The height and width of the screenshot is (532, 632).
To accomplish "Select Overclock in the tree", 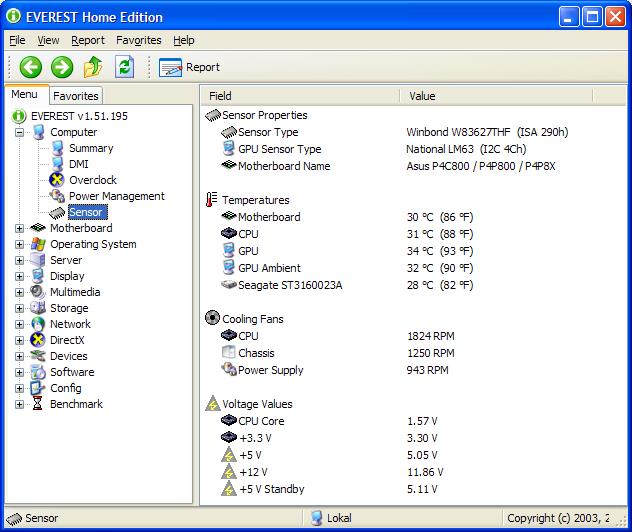I will [93, 180].
